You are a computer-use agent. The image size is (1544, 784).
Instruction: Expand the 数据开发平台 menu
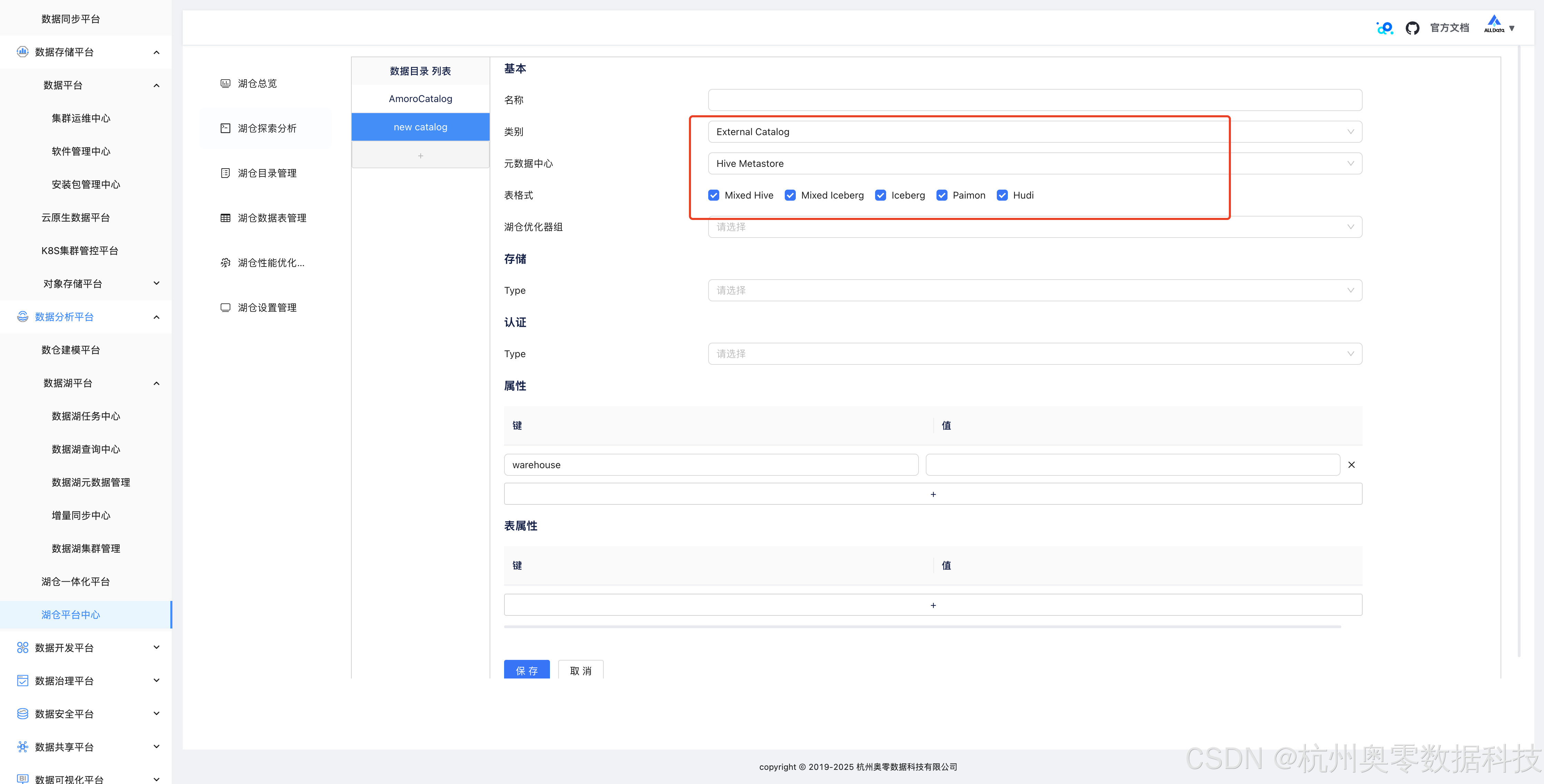tap(157, 647)
